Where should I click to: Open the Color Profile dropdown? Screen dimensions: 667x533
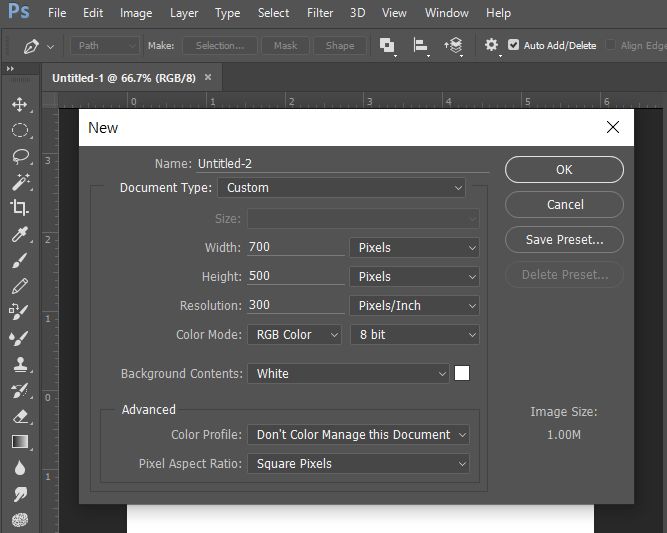point(358,435)
